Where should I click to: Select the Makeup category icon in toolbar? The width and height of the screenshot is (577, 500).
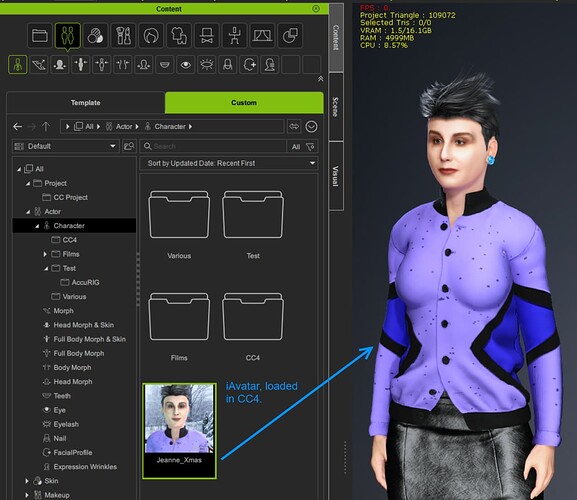pos(123,36)
